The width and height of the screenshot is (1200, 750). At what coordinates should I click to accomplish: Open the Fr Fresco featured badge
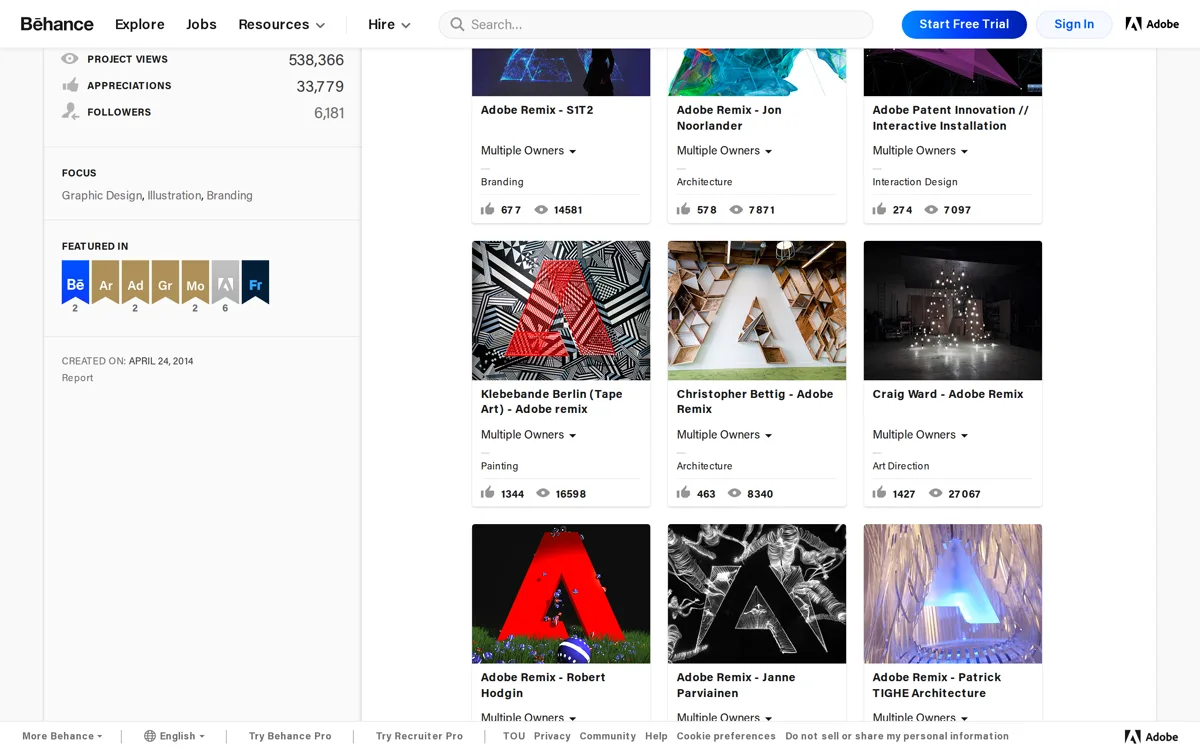coord(255,282)
